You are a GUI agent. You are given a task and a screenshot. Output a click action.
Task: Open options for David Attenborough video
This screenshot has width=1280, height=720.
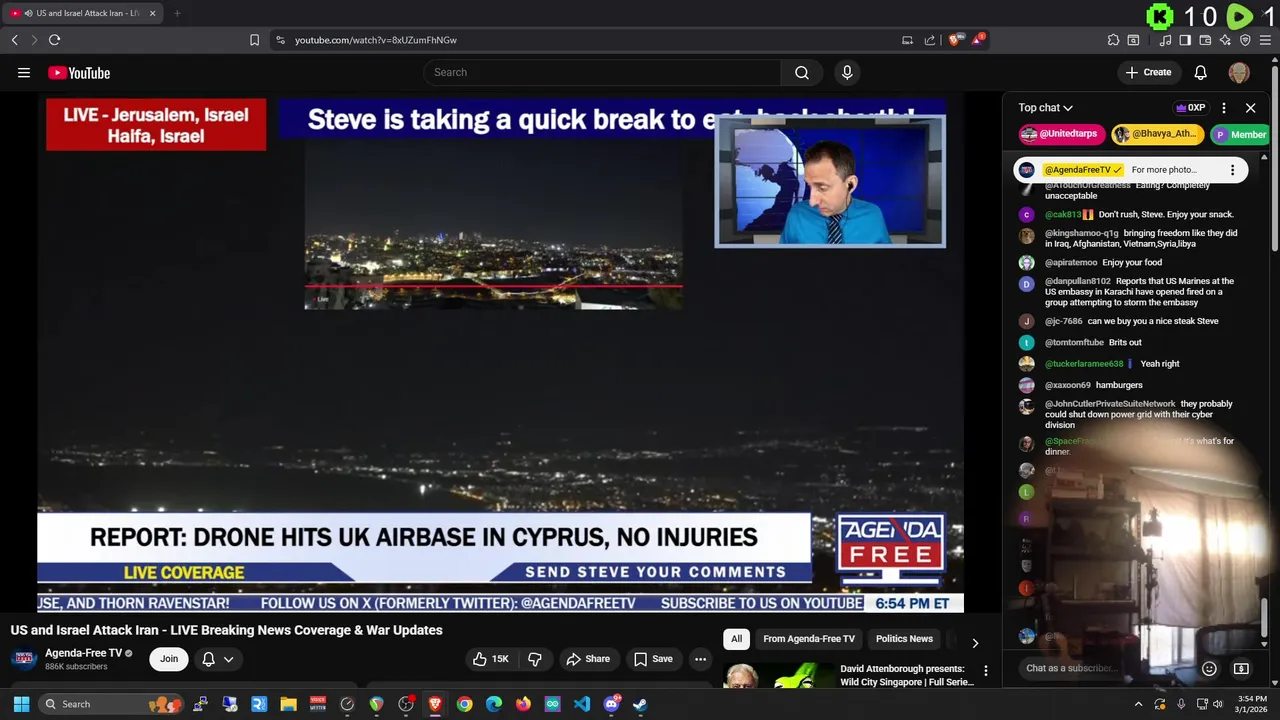(x=985, y=671)
